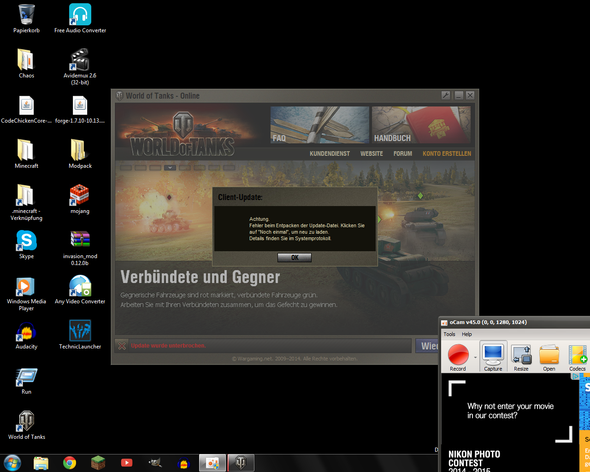Image resolution: width=590 pixels, height=472 pixels.
Task: Click the retry button beside the update status
Action: click(427, 346)
